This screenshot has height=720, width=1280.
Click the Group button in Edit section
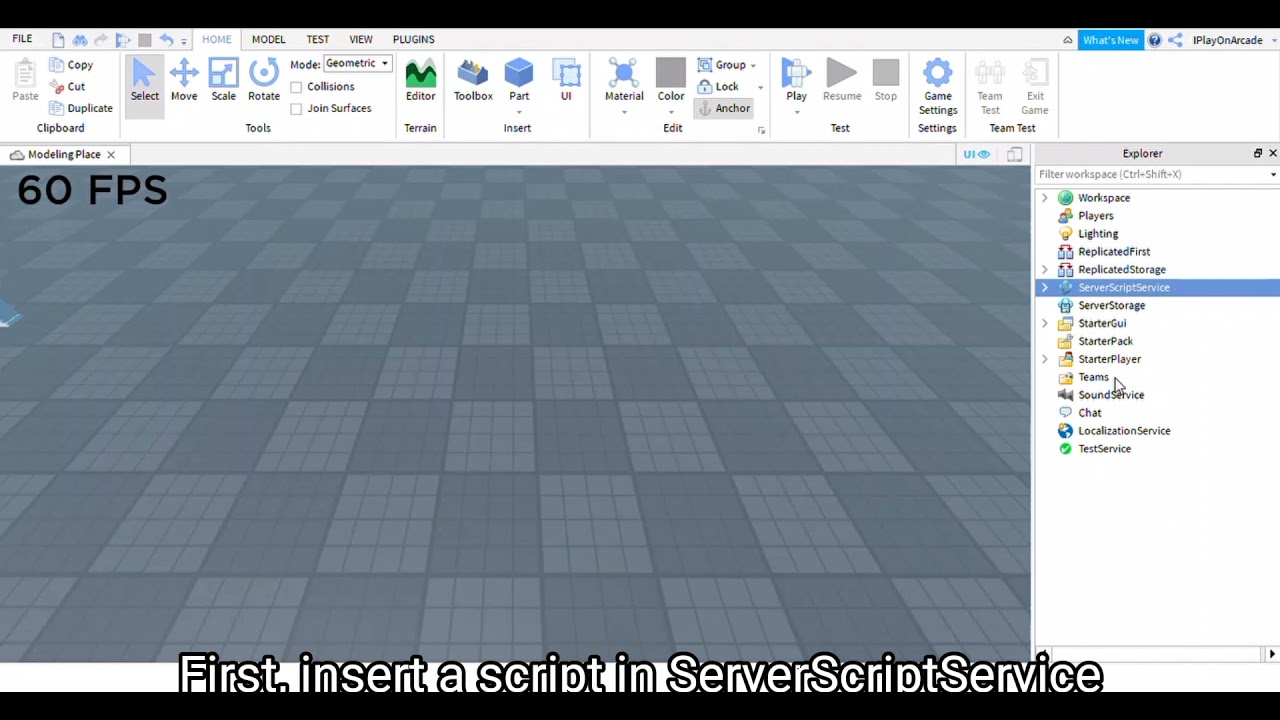[x=722, y=65]
